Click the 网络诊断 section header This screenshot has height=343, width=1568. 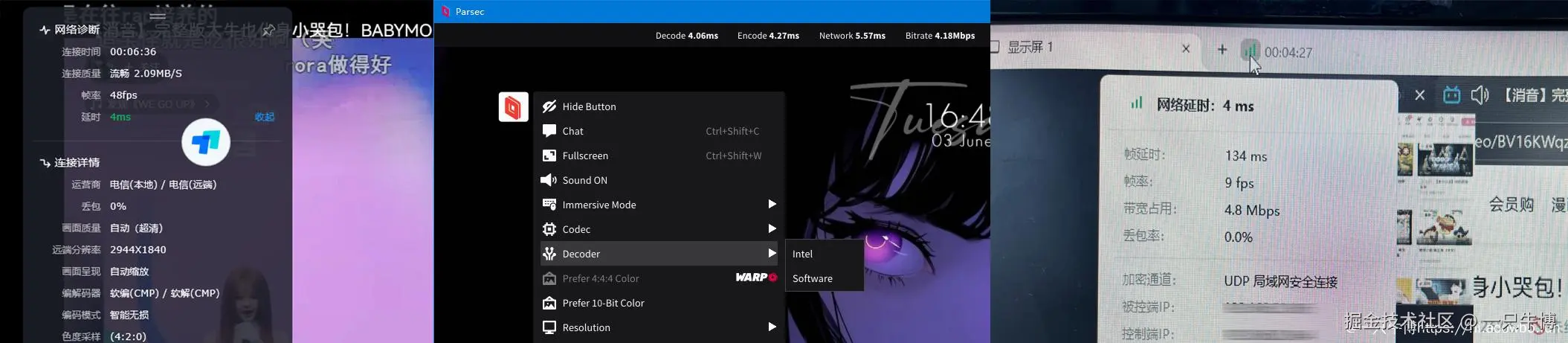69,30
